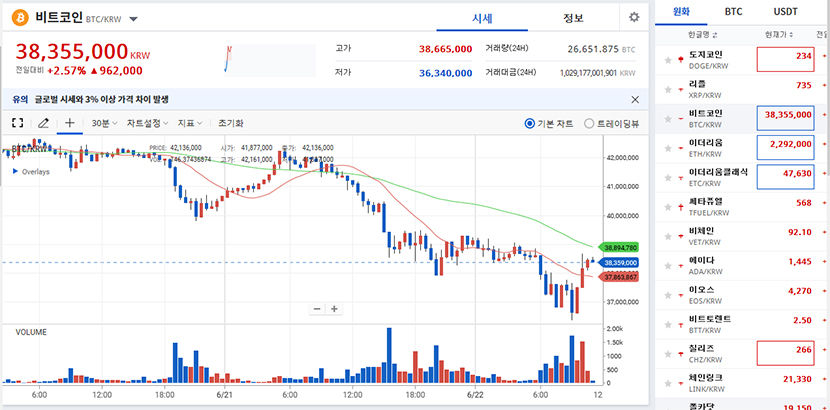
Task: Open 이더리움 ETH/KRW row
Action: point(743,148)
